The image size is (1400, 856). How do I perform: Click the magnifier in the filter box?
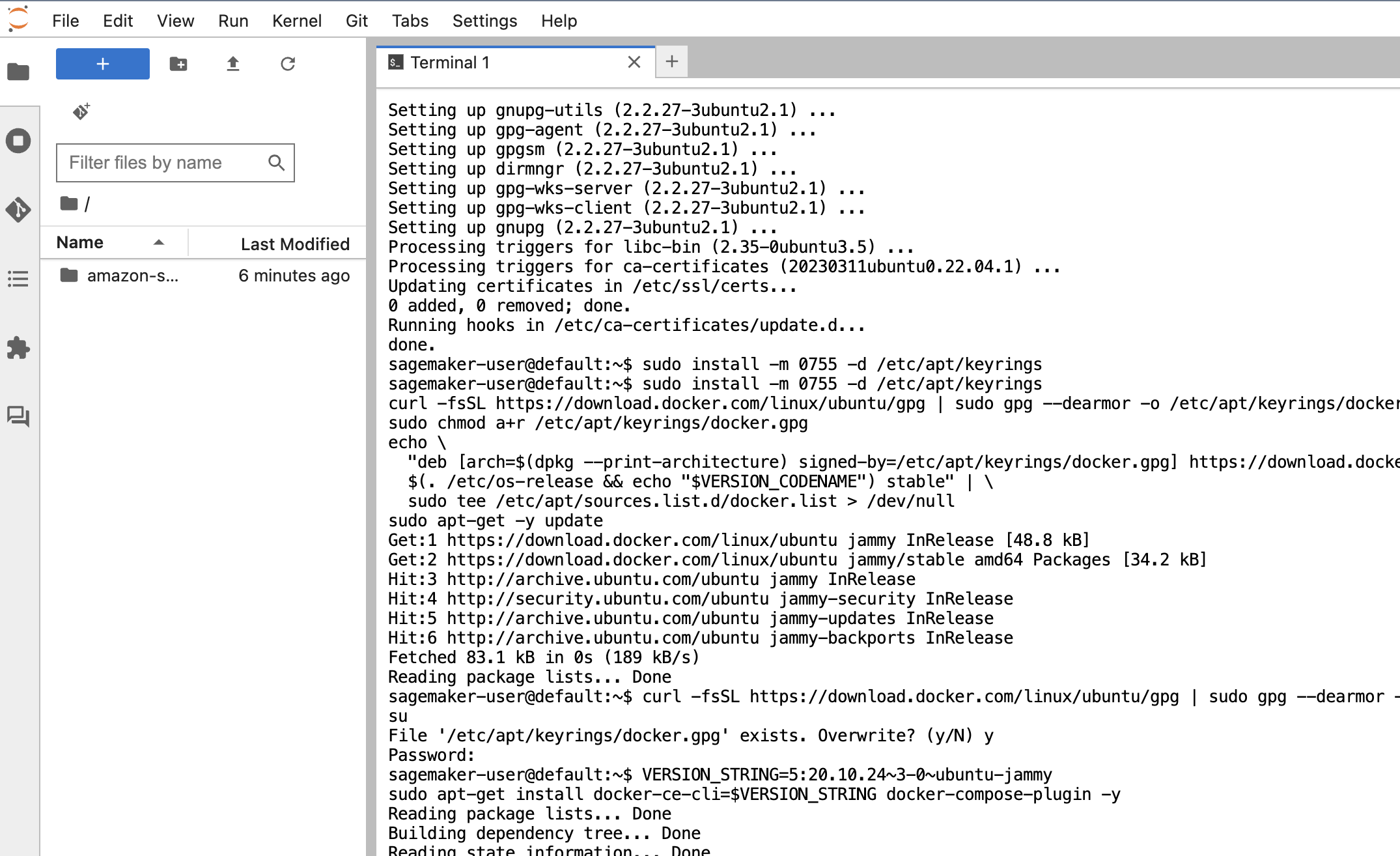pyautogui.click(x=276, y=162)
